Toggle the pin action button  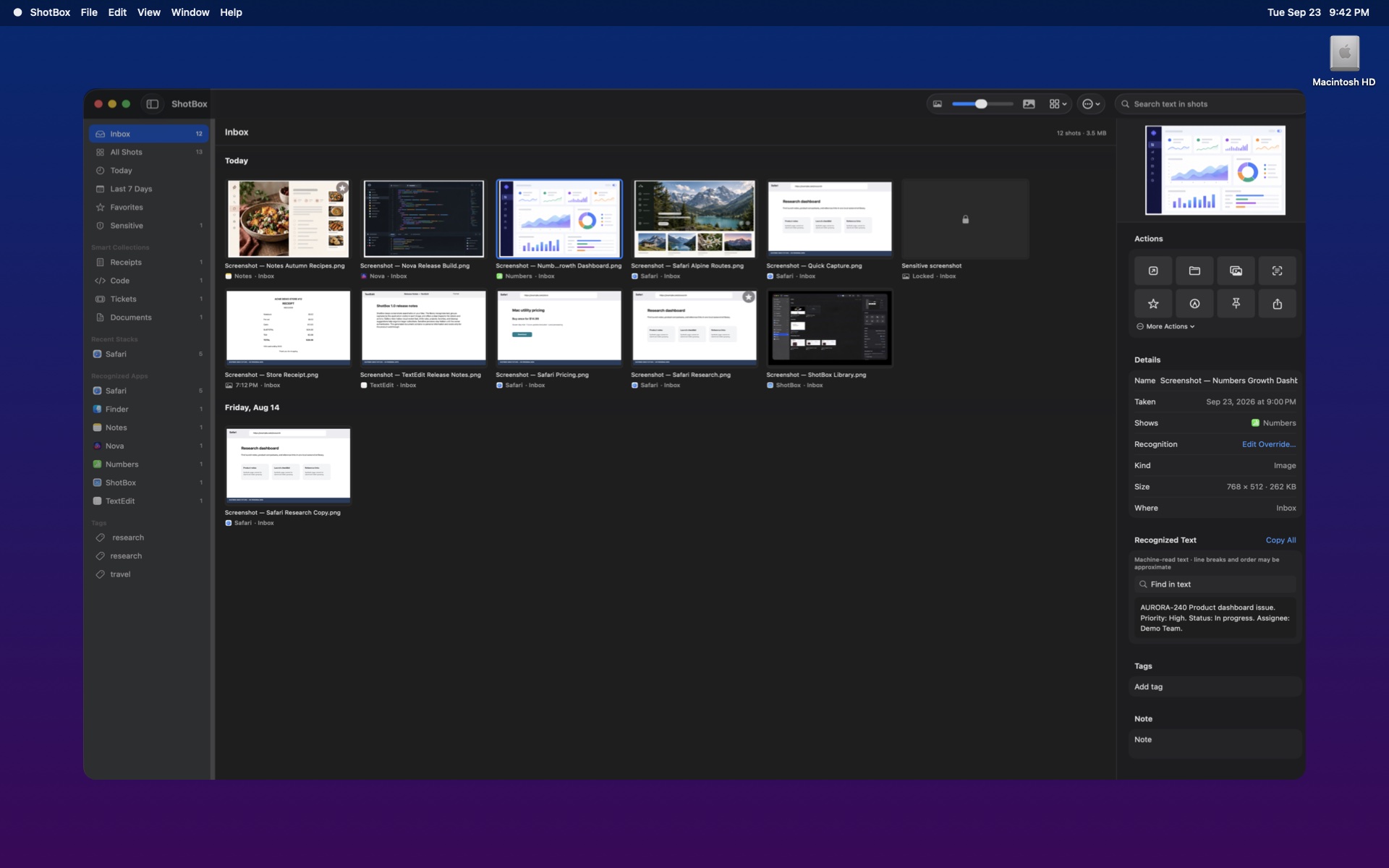(x=1236, y=304)
